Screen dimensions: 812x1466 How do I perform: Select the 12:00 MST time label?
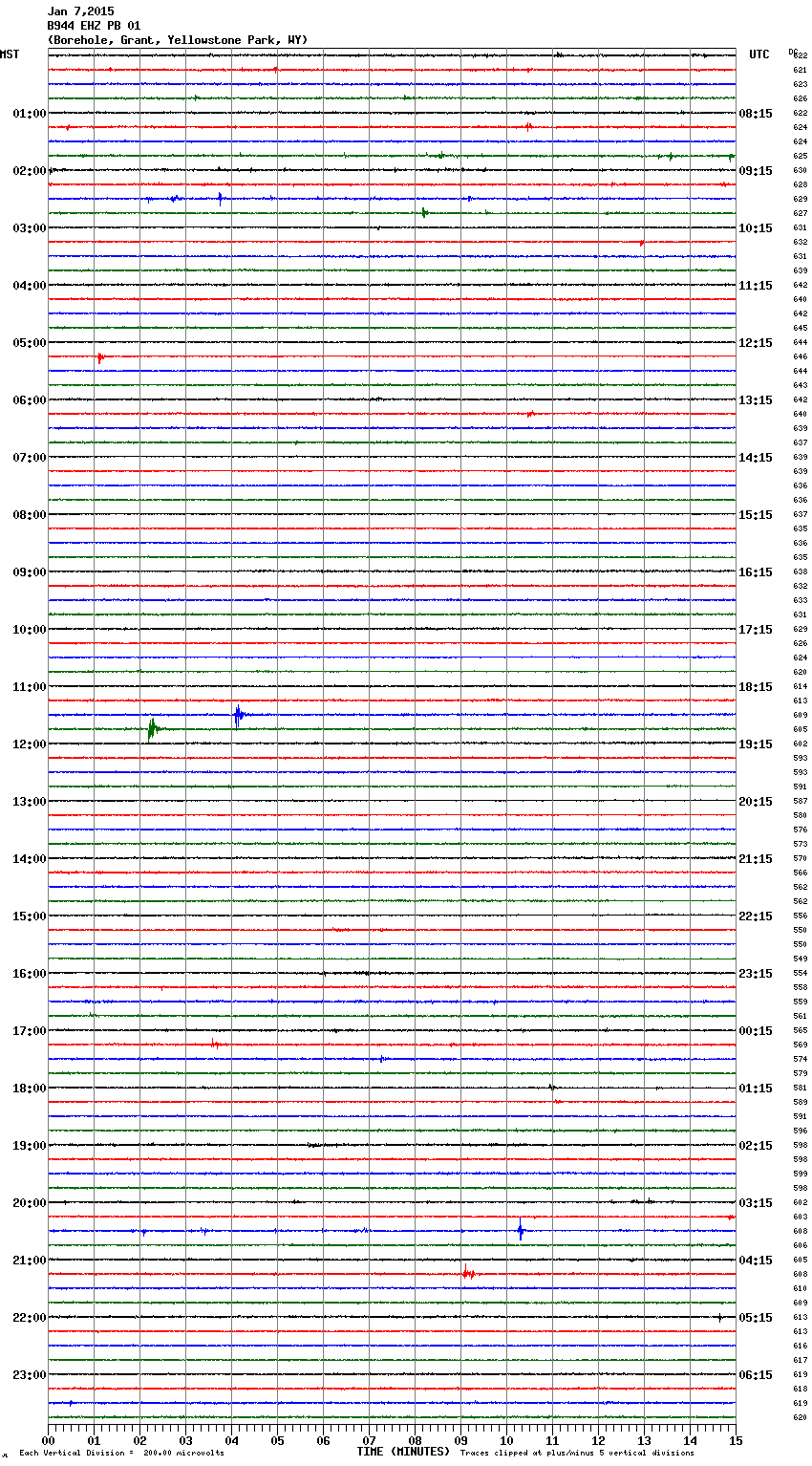pos(29,744)
